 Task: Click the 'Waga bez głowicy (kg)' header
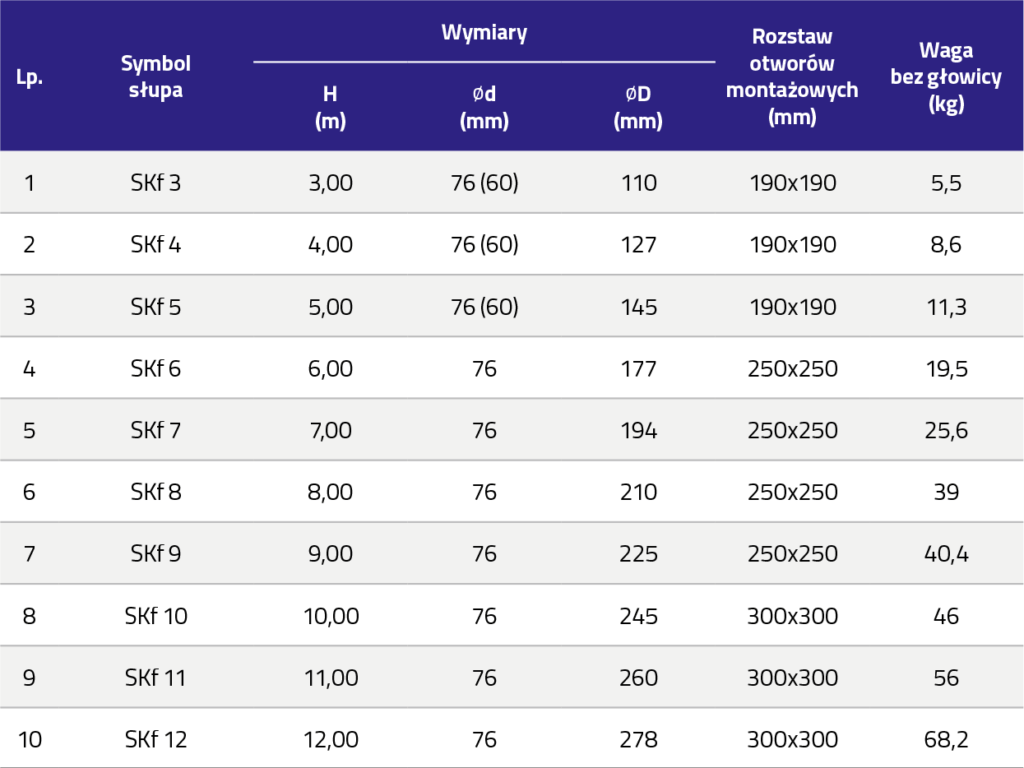pyautogui.click(x=945, y=77)
